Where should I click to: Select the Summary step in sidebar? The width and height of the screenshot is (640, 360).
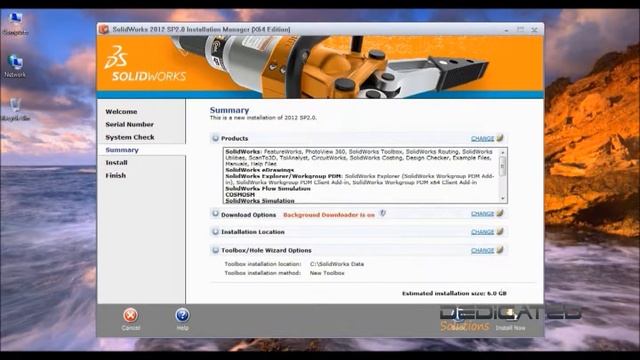click(x=122, y=150)
